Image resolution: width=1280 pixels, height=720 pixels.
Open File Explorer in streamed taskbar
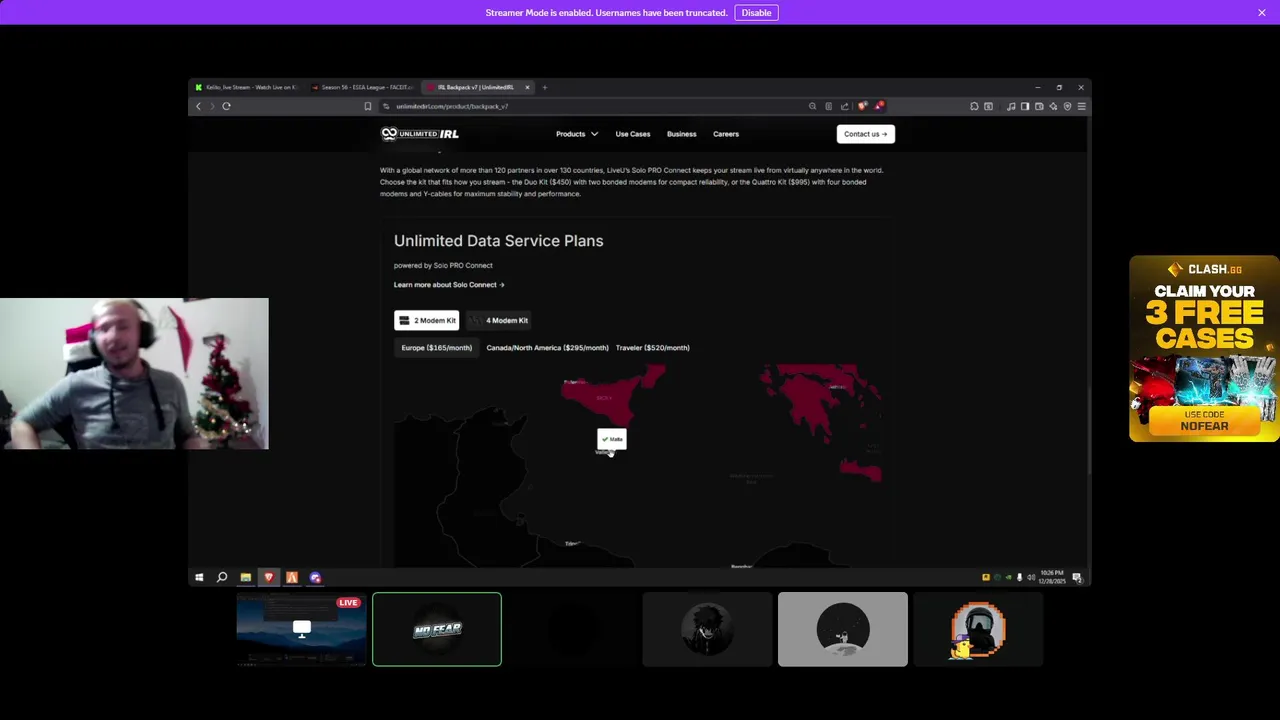click(x=245, y=577)
